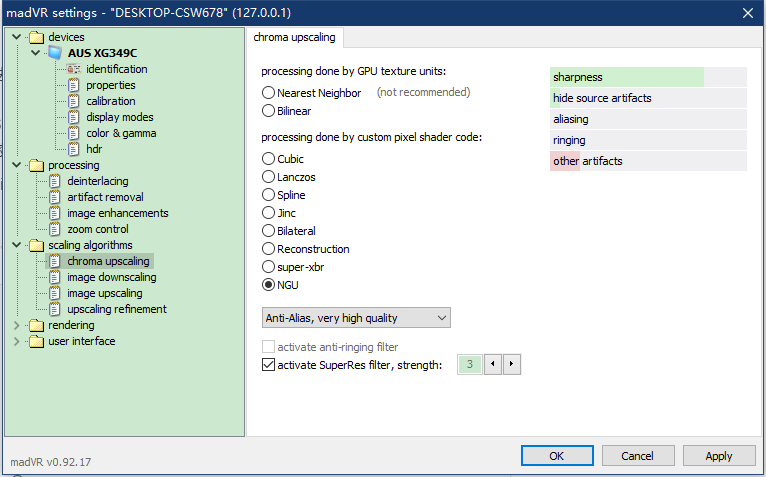Close the madVR settings window

[x=747, y=13]
